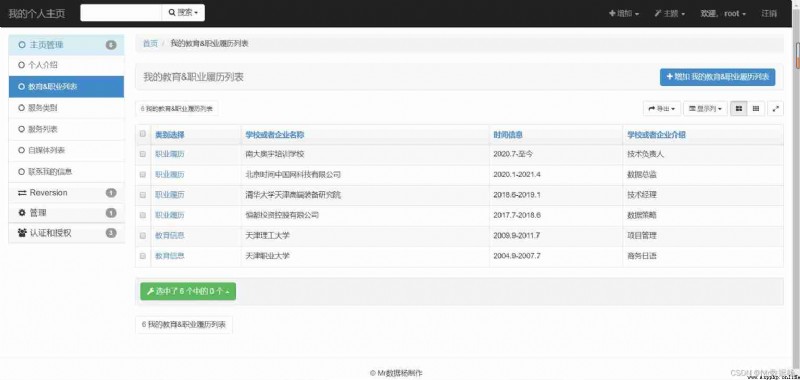Click the users icon beside 认证和授权
This screenshot has height=380, width=800.
[22, 233]
